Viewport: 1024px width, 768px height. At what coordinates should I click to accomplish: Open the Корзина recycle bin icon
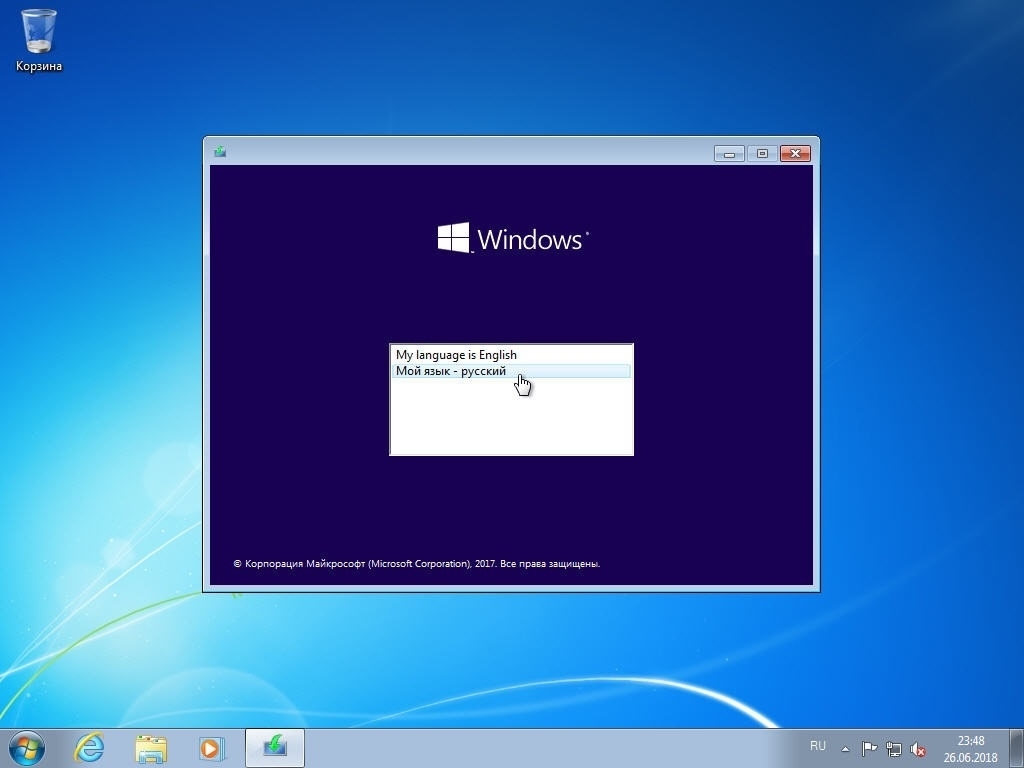click(x=39, y=40)
